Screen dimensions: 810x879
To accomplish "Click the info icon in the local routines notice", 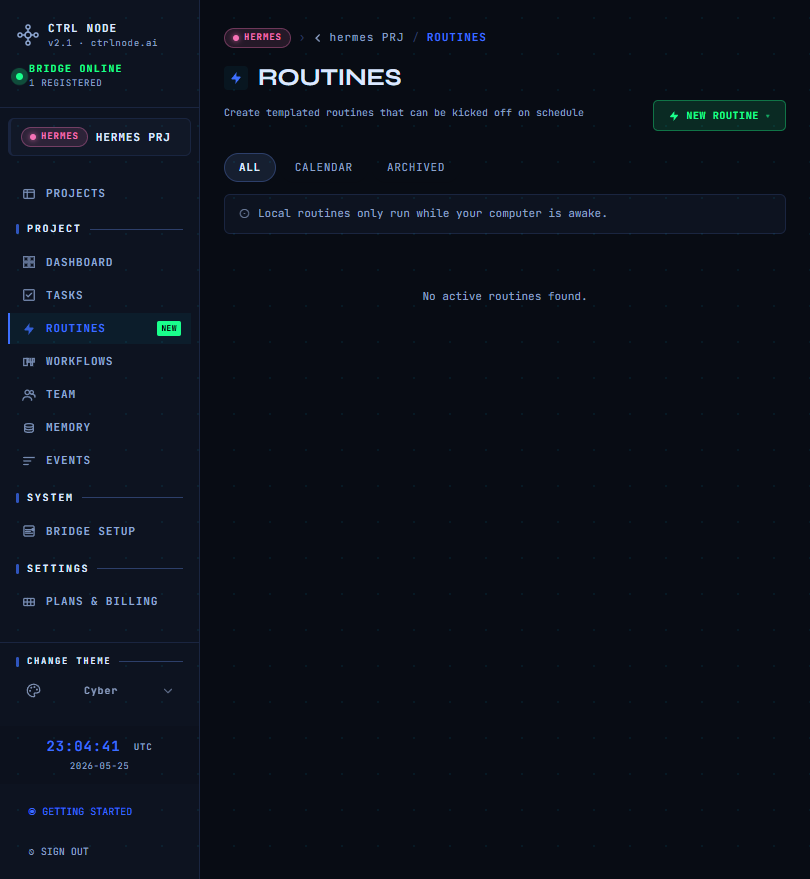I will [x=244, y=214].
